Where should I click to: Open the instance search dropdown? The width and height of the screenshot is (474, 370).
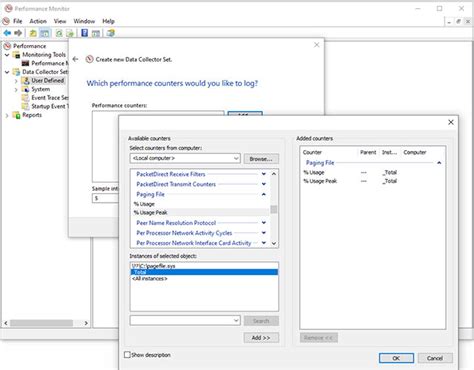[236, 321]
